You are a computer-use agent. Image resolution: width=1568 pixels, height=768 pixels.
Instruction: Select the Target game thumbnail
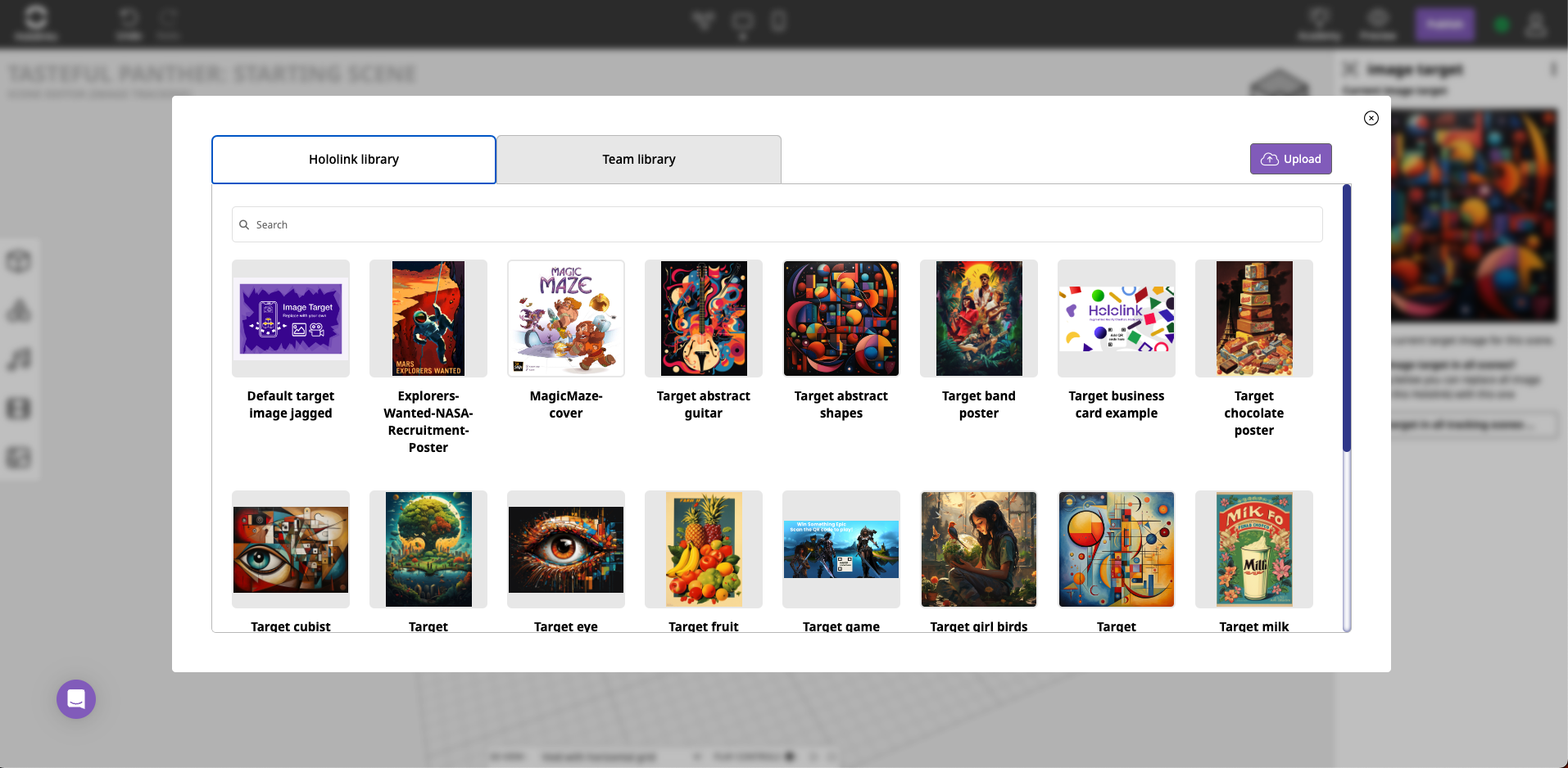click(841, 549)
